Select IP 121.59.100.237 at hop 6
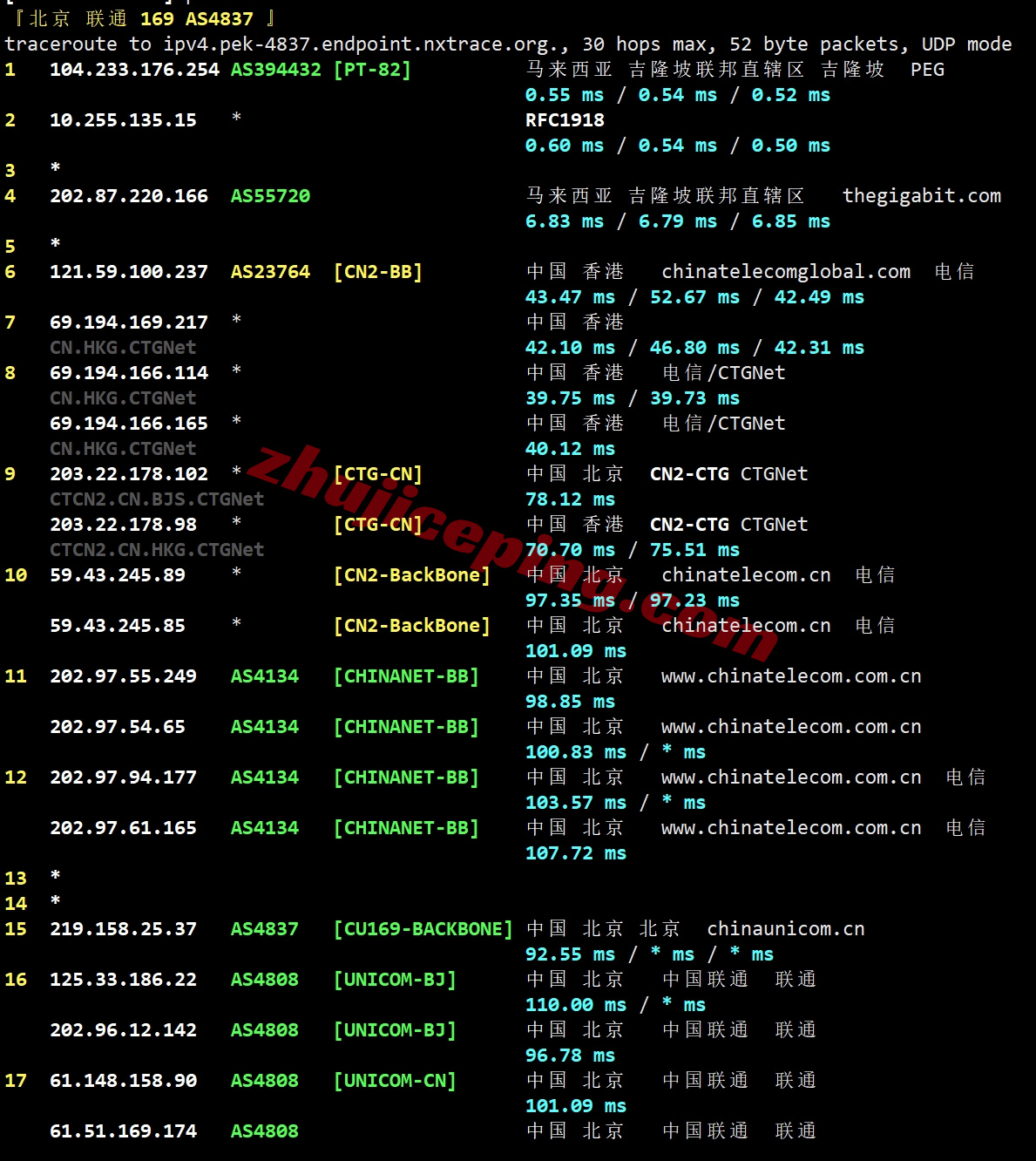 [x=129, y=272]
